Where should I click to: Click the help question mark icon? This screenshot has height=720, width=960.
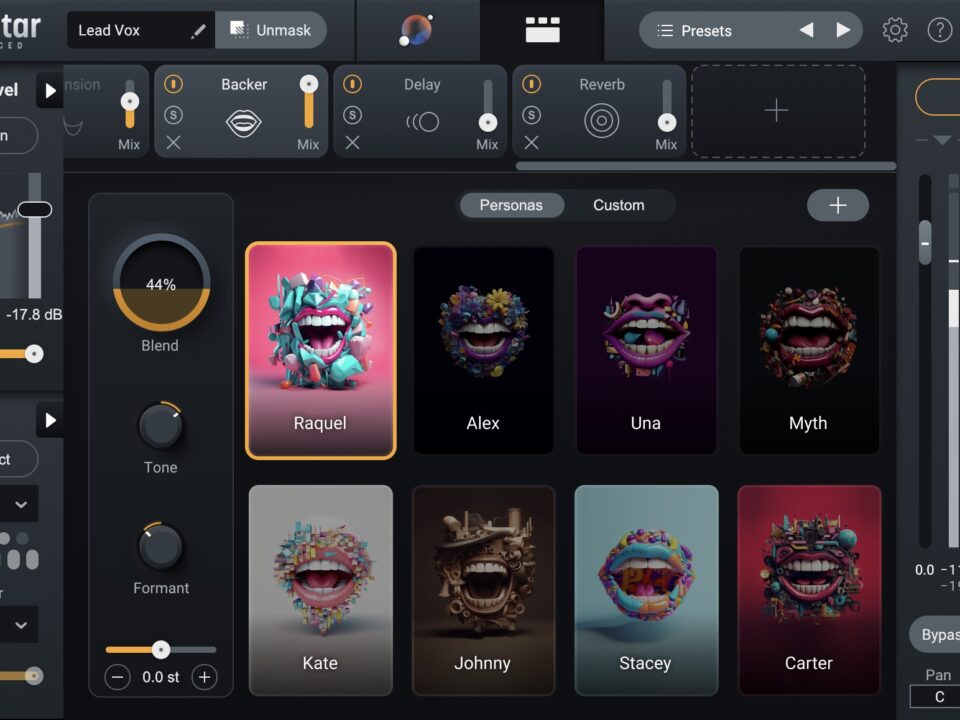click(x=940, y=31)
